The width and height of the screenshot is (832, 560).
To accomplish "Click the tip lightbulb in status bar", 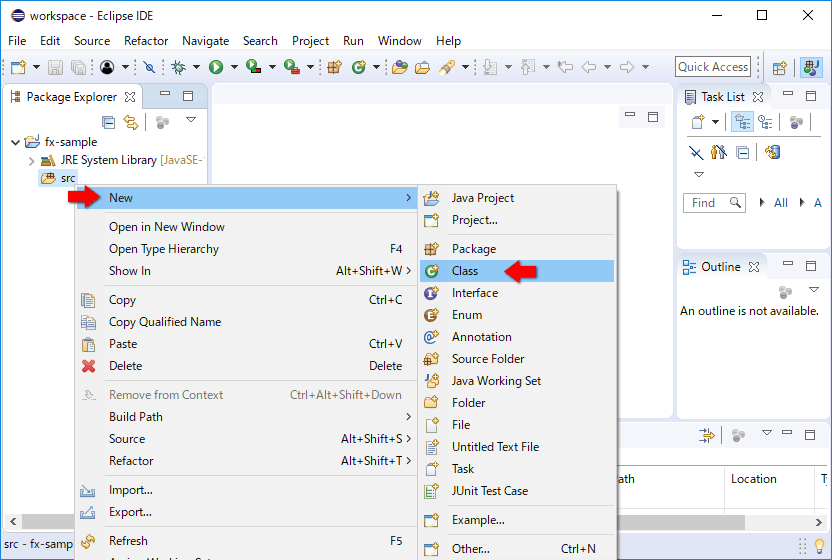I will click(819, 546).
